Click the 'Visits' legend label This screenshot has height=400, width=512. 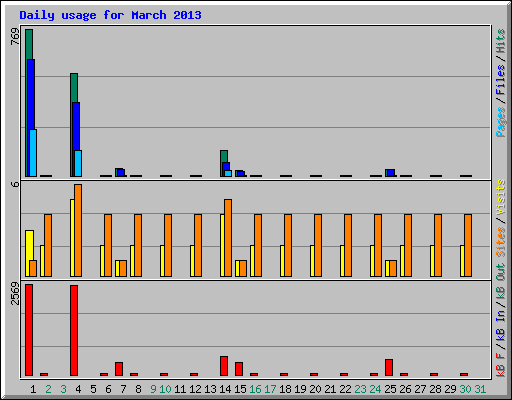500,198
